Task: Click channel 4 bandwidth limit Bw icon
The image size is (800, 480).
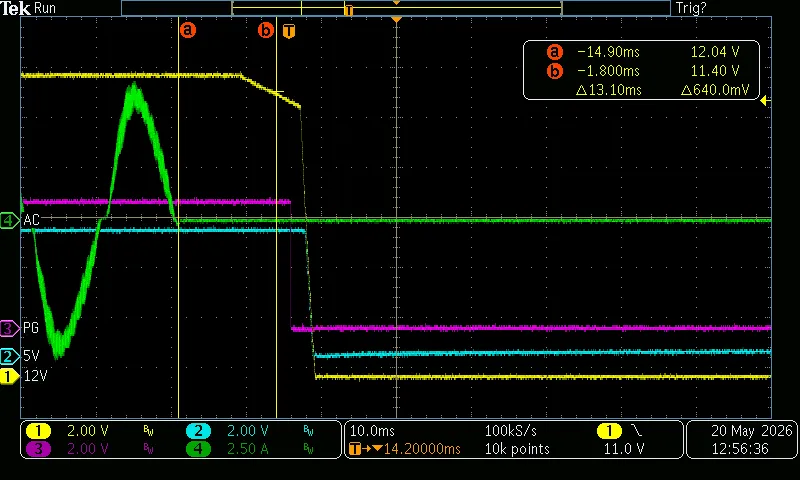Action: [308, 449]
